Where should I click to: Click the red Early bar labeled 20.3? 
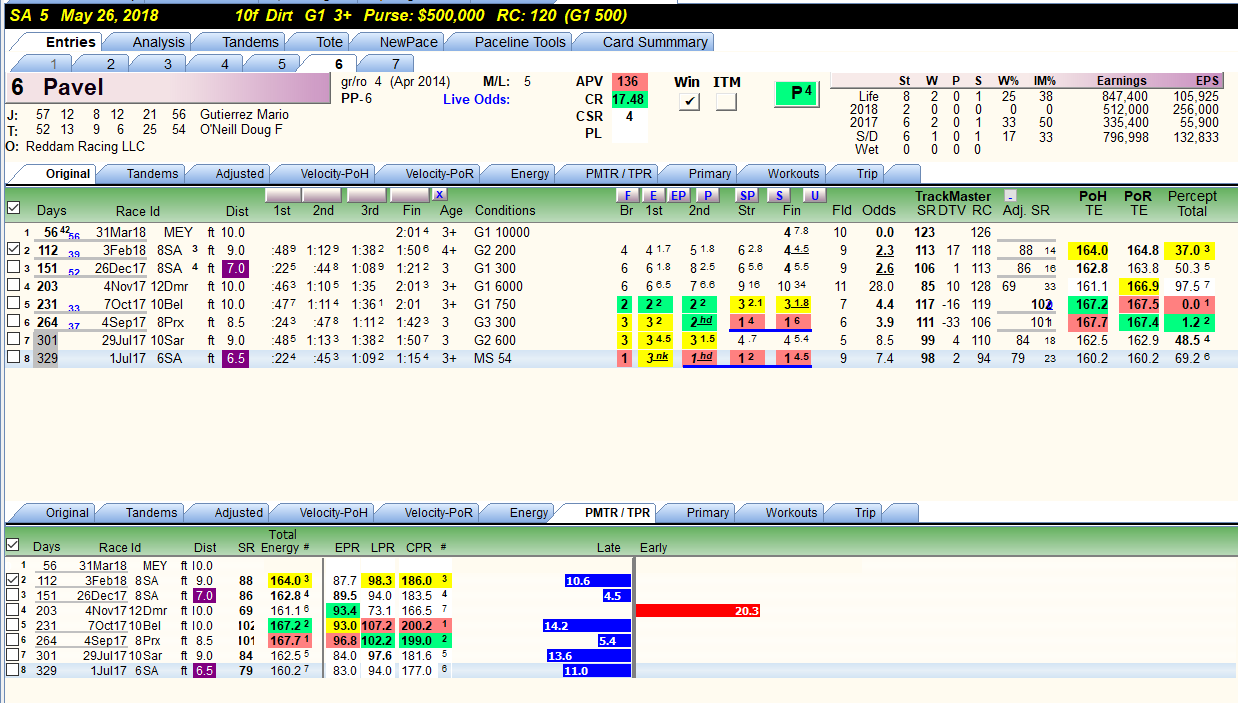698,610
